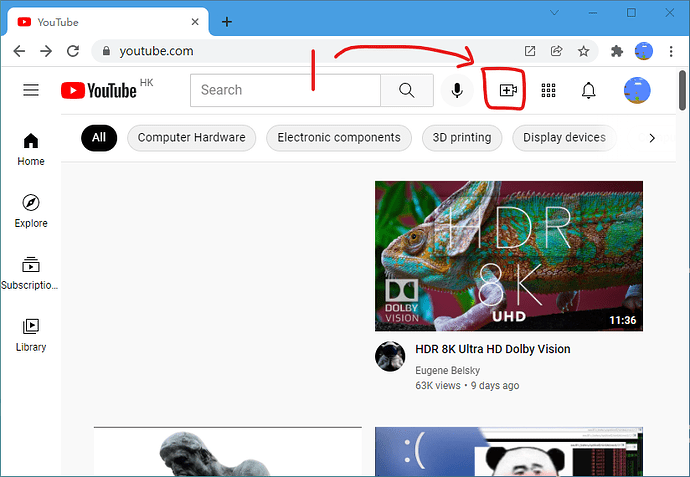Select the All filter chip
The height and width of the screenshot is (477, 690).
coord(99,138)
